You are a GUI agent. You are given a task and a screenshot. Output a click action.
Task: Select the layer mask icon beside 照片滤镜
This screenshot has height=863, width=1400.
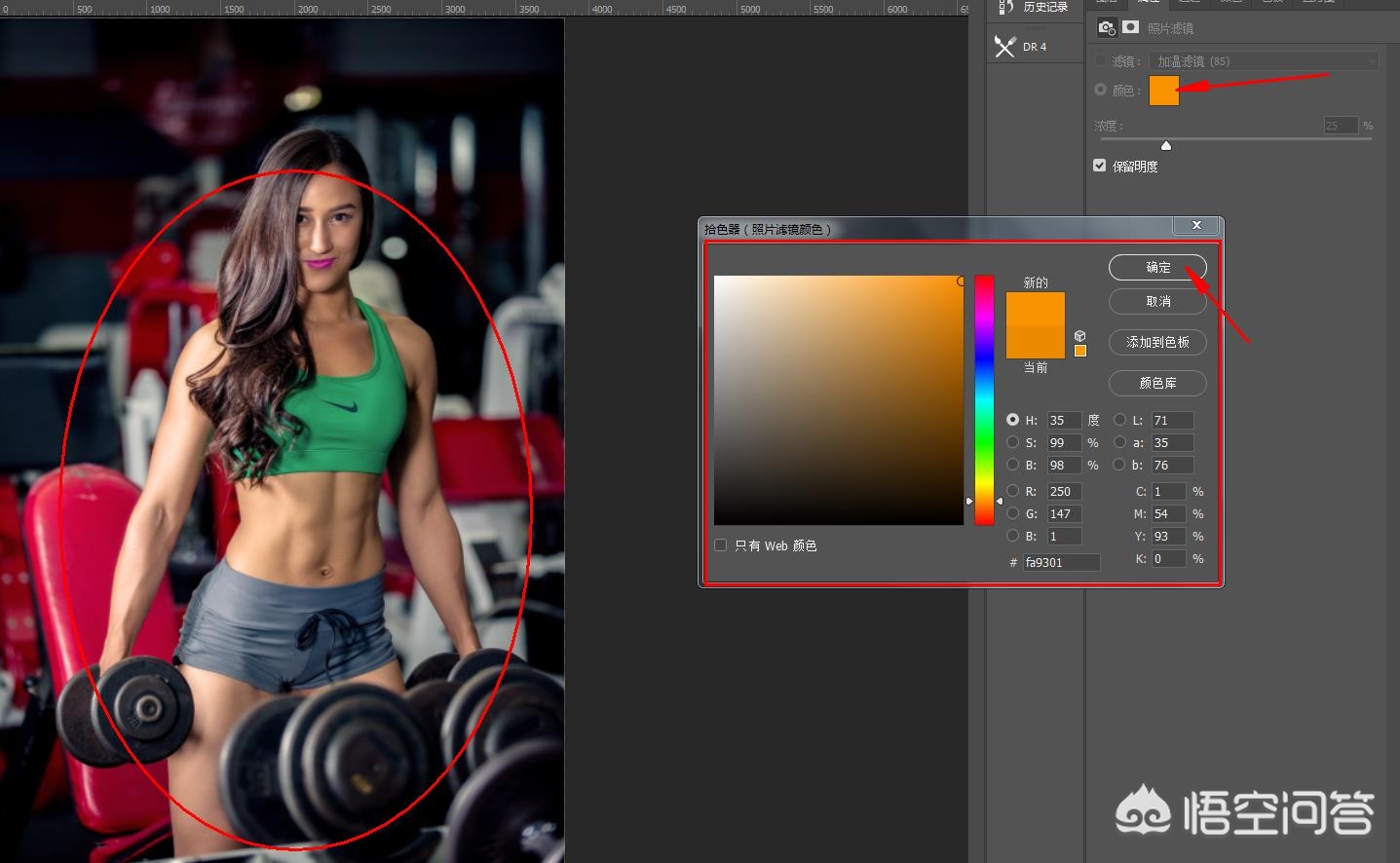point(1130,27)
